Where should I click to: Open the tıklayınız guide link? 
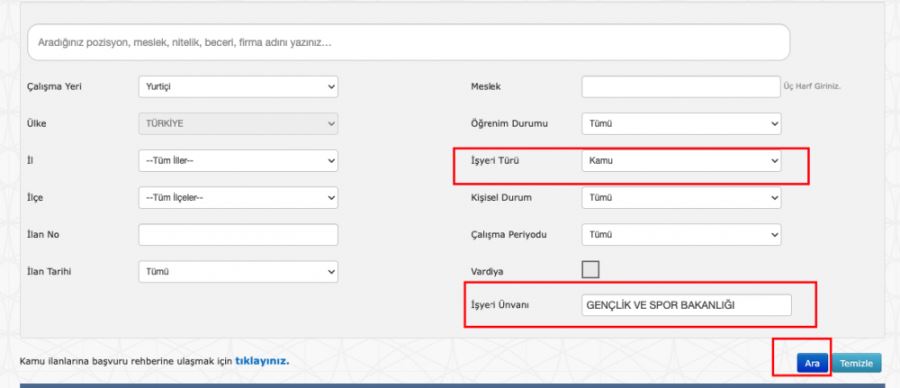click(262, 362)
